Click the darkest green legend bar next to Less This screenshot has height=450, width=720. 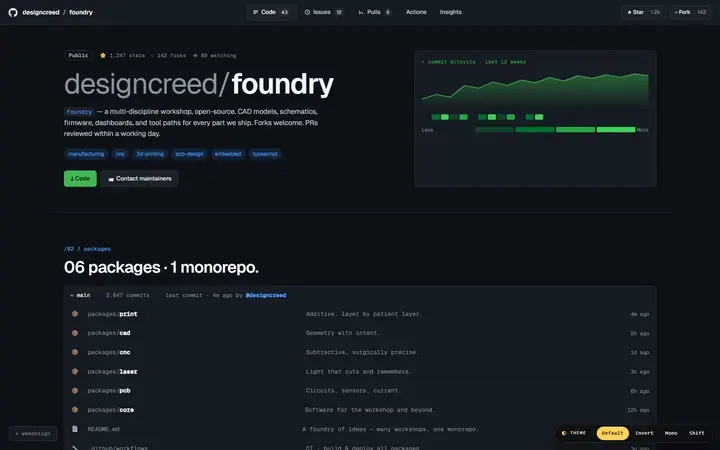tap(495, 130)
